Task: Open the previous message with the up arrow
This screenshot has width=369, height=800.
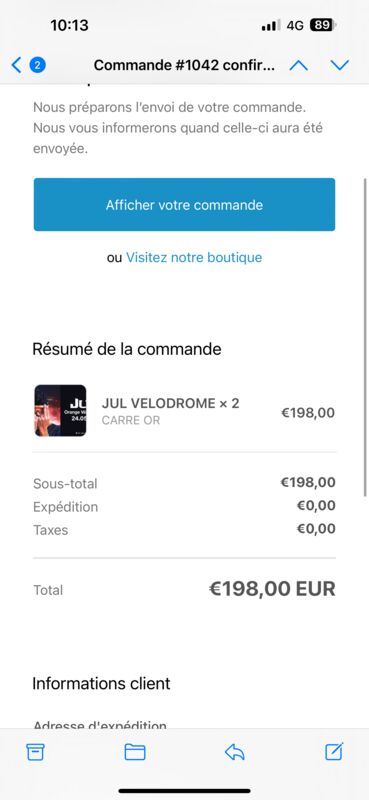Action: click(x=299, y=65)
